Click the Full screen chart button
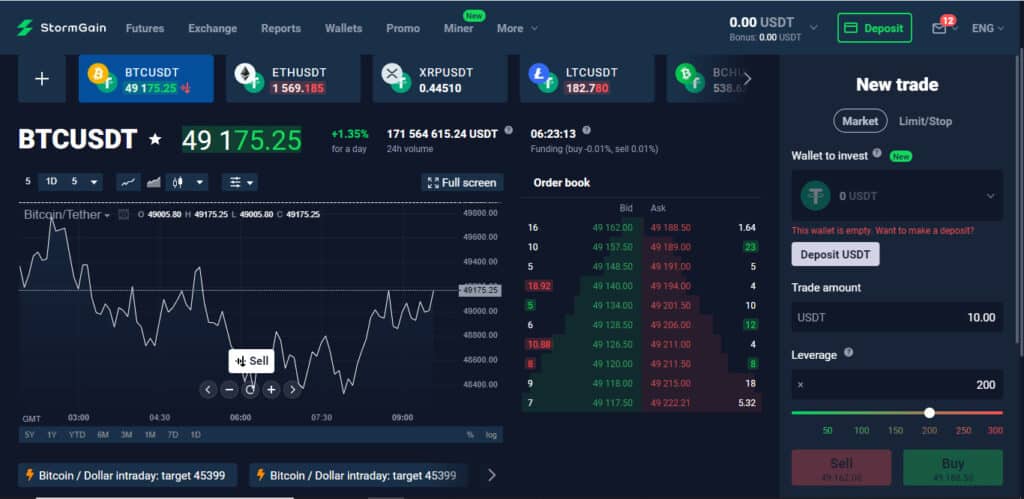The width and height of the screenshot is (1024, 499). point(462,183)
